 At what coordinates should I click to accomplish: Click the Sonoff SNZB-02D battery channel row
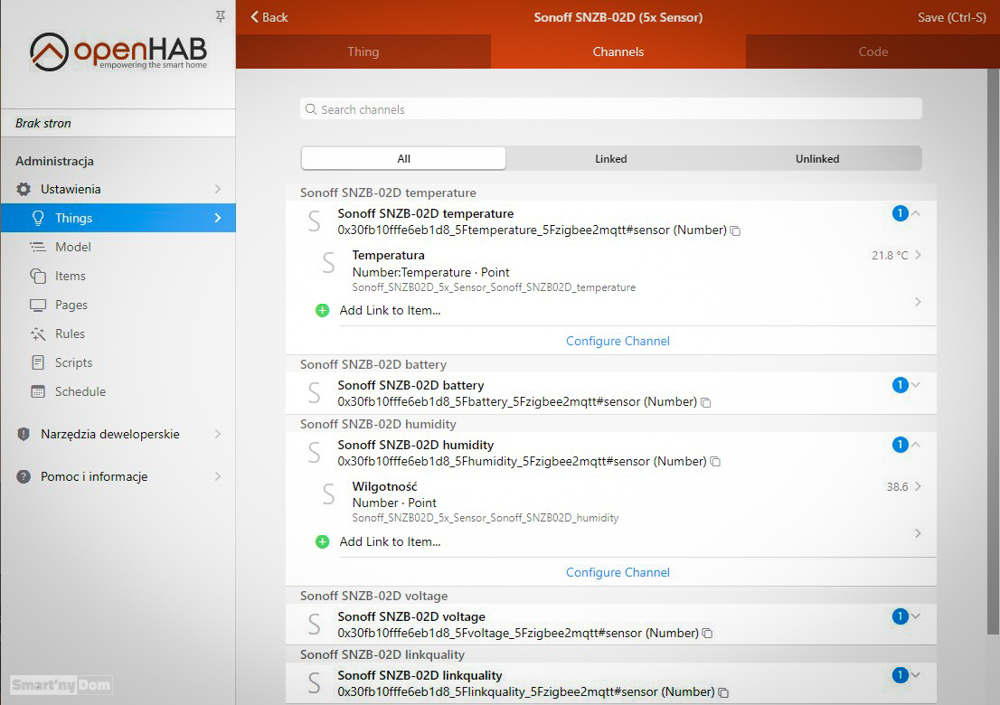611,393
